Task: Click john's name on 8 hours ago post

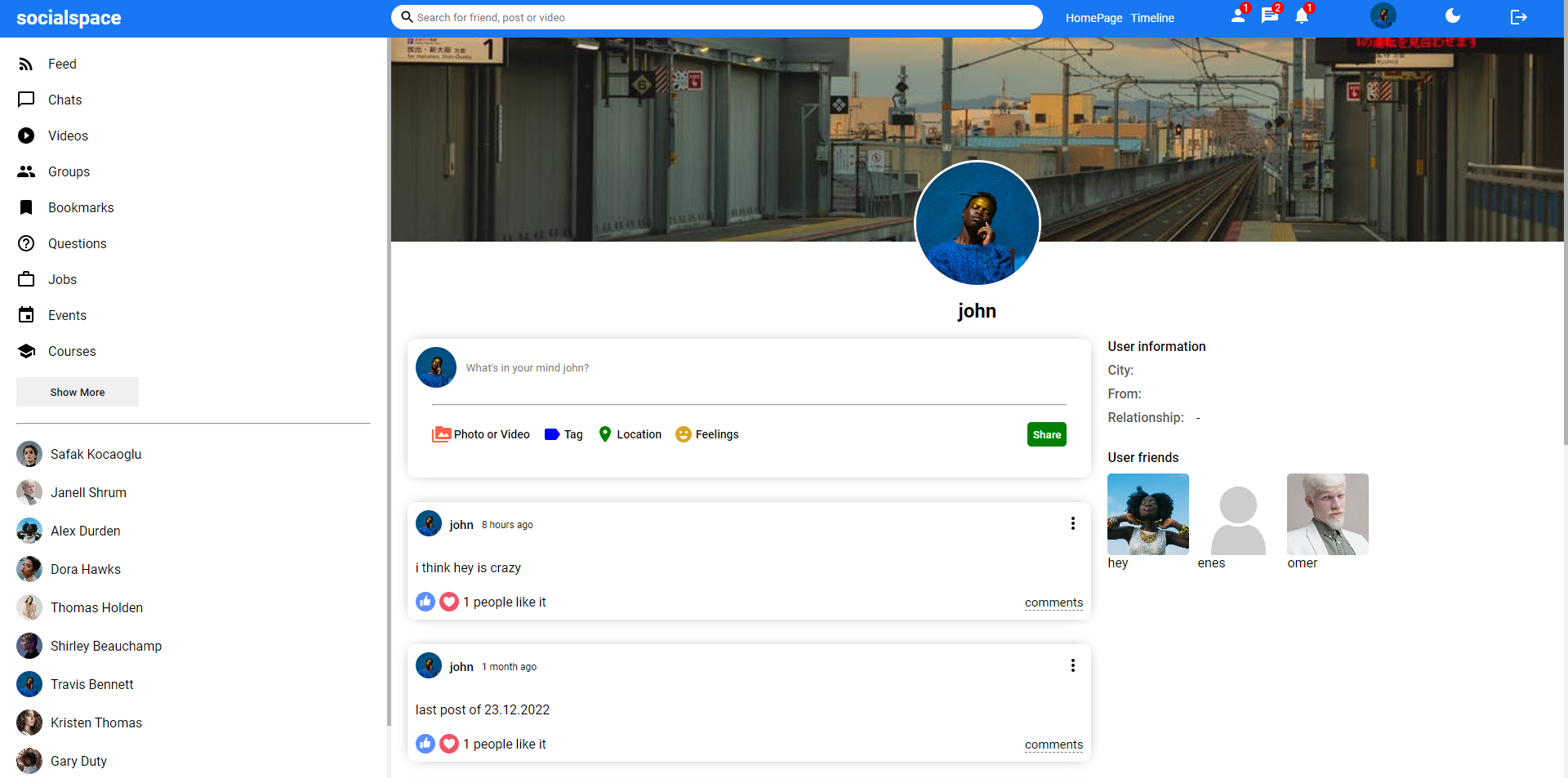Action: (x=461, y=525)
